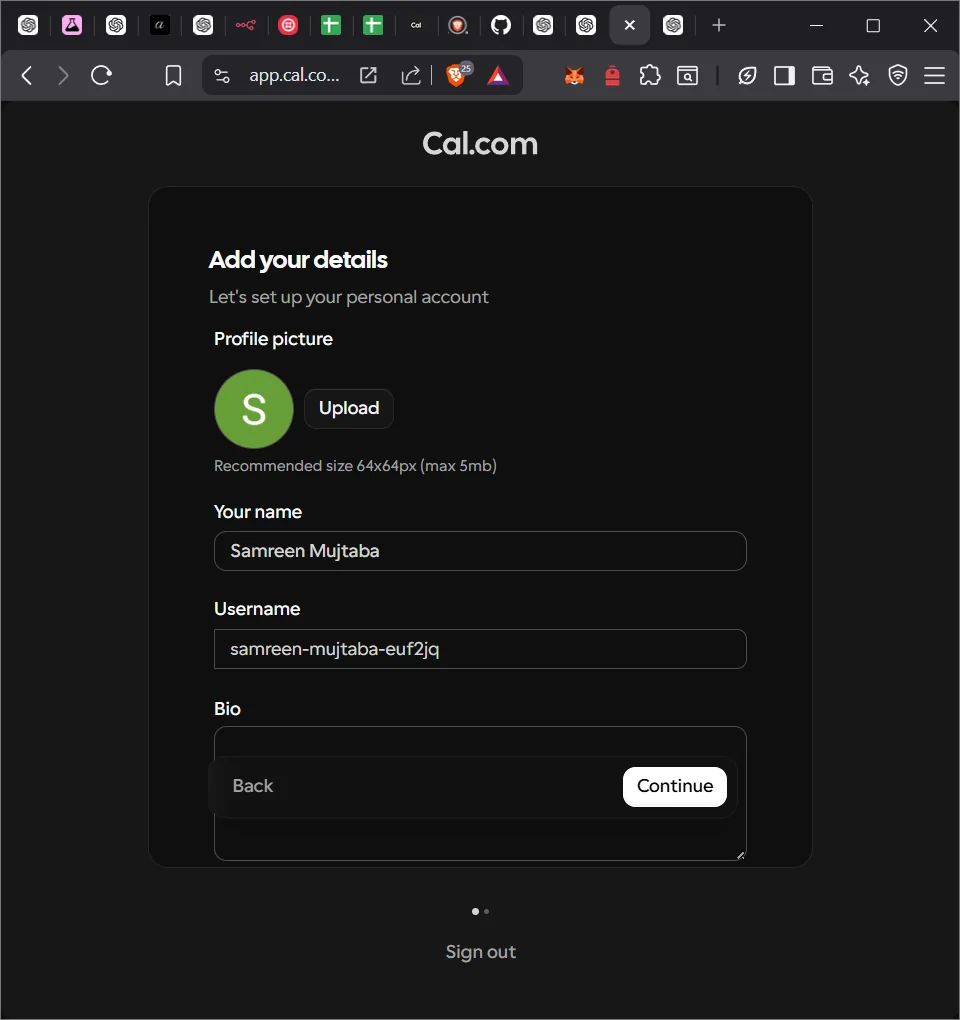Reload the Cal.com page

pyautogui.click(x=101, y=76)
